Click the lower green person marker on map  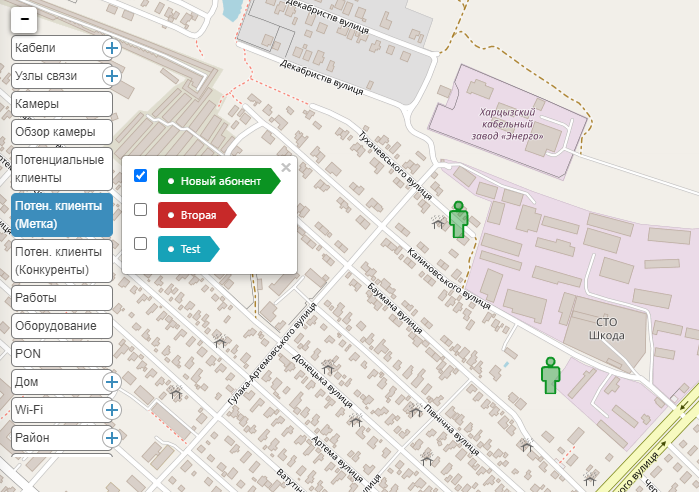(550, 375)
